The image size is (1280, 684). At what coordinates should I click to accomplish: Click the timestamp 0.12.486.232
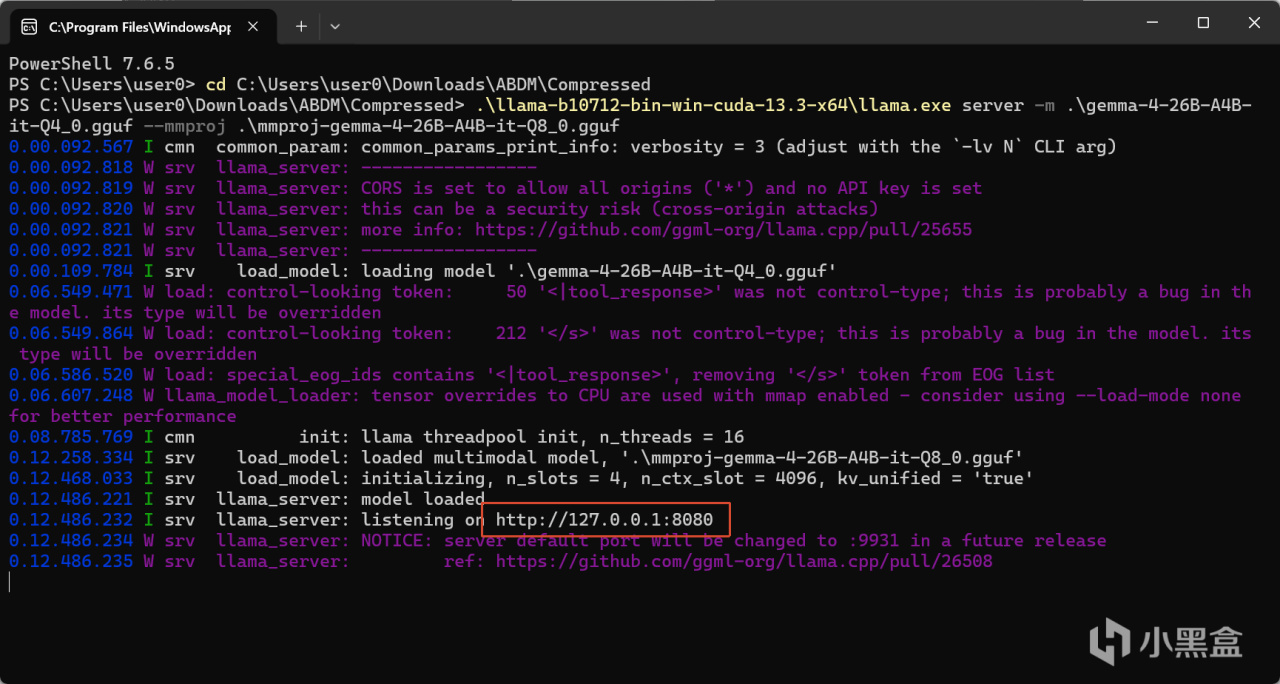[x=71, y=520]
